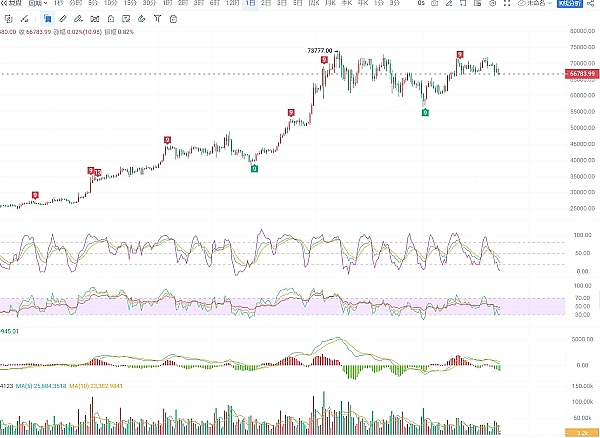The image size is (600, 438).
Task: Choose the 周K weekly chart tab
Action: click(314, 3)
